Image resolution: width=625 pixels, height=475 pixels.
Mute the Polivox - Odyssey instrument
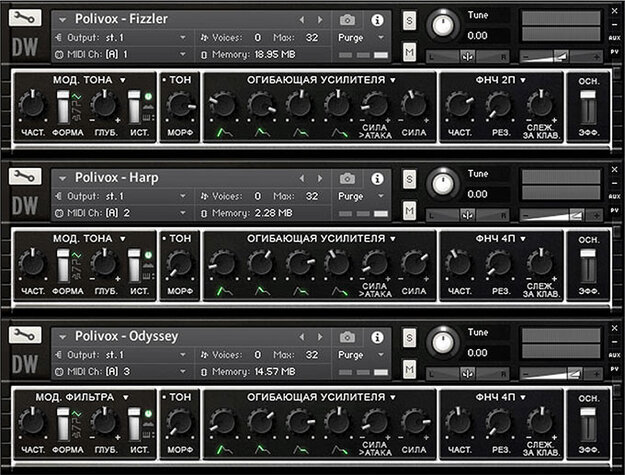coord(409,369)
